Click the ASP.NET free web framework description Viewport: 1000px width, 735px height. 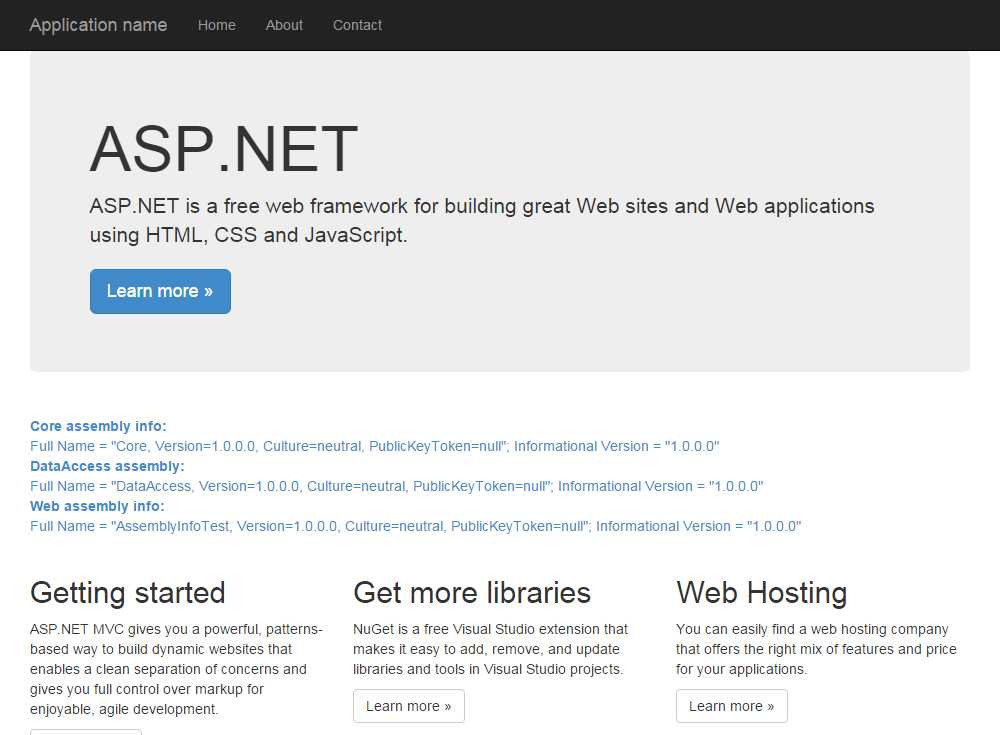[x=481, y=221]
